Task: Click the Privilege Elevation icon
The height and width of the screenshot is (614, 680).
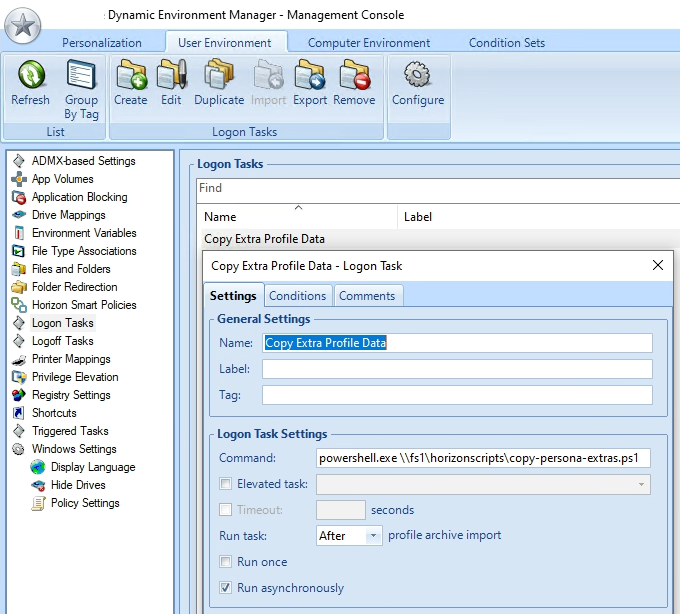Action: [x=19, y=377]
